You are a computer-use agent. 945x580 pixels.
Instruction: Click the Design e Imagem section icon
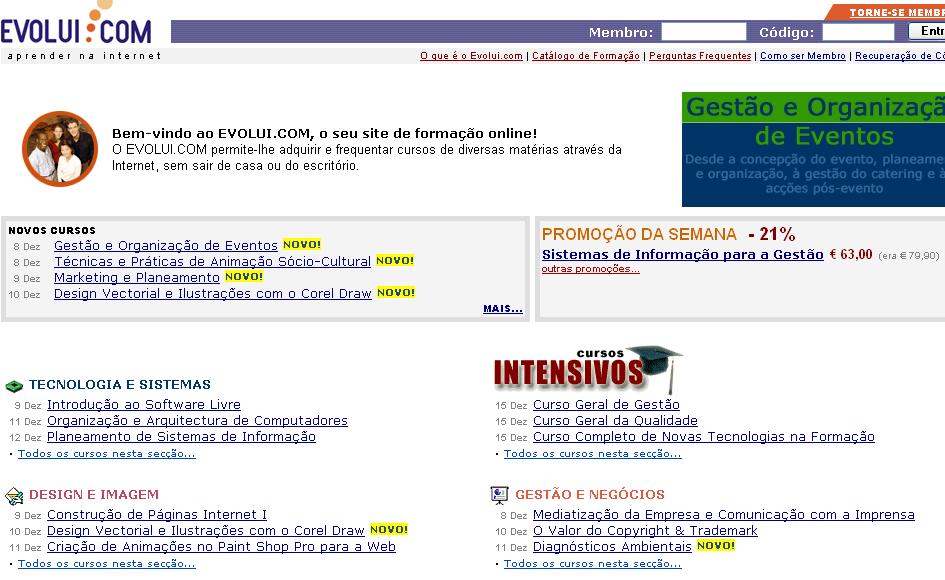[x=14, y=496]
